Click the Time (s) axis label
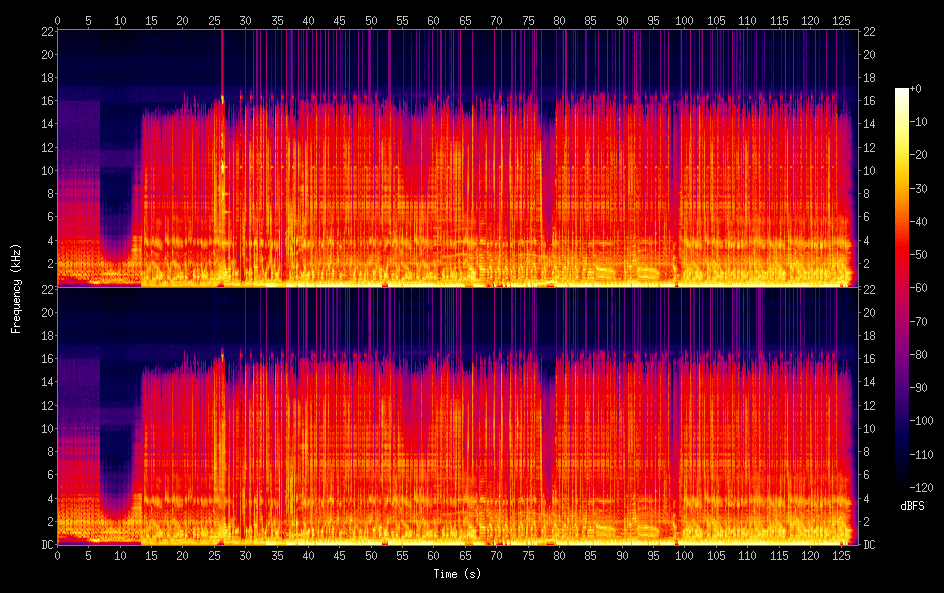The height and width of the screenshot is (593, 944). tap(457, 574)
